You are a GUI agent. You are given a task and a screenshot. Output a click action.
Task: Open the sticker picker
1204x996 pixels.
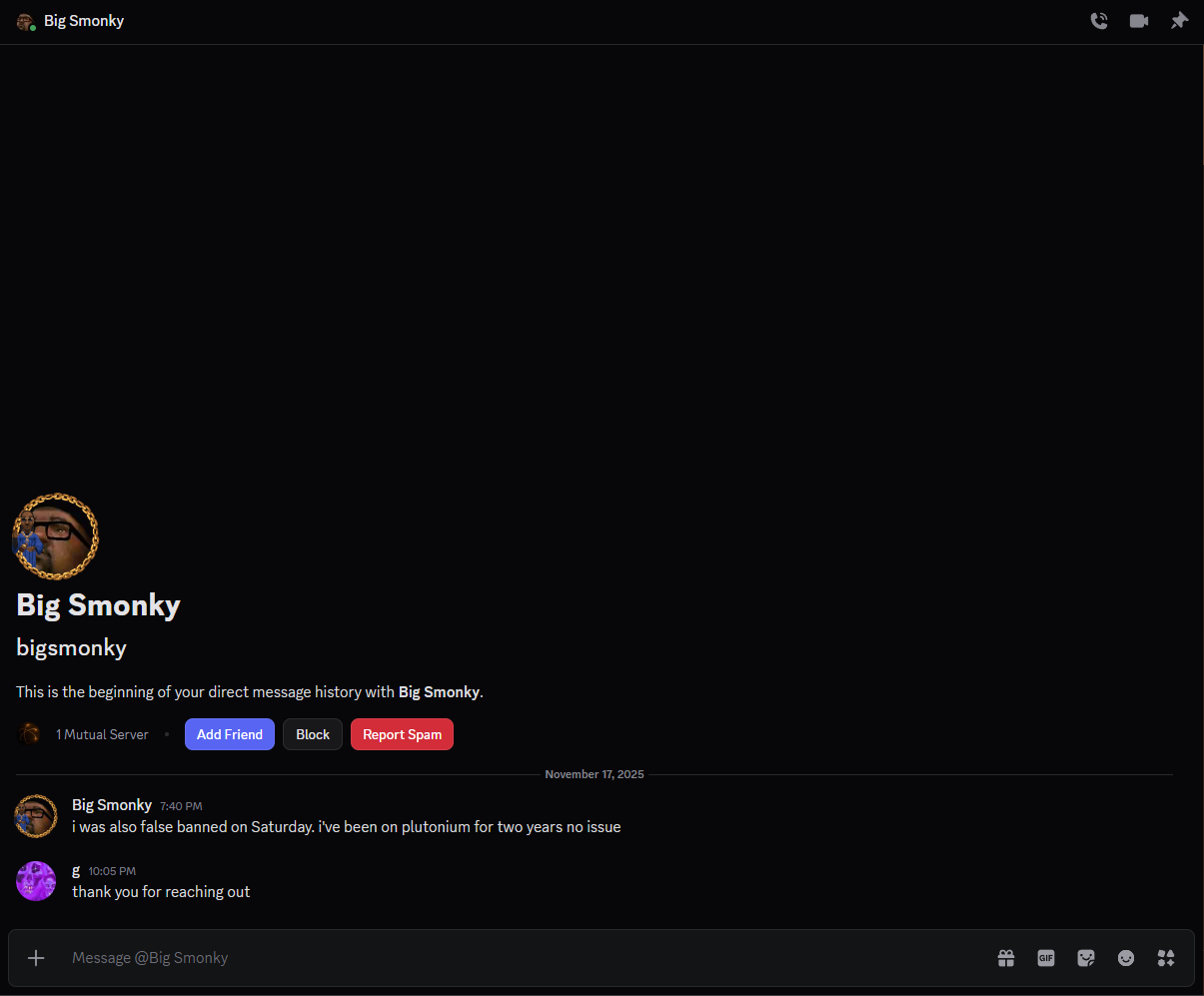(x=1086, y=957)
